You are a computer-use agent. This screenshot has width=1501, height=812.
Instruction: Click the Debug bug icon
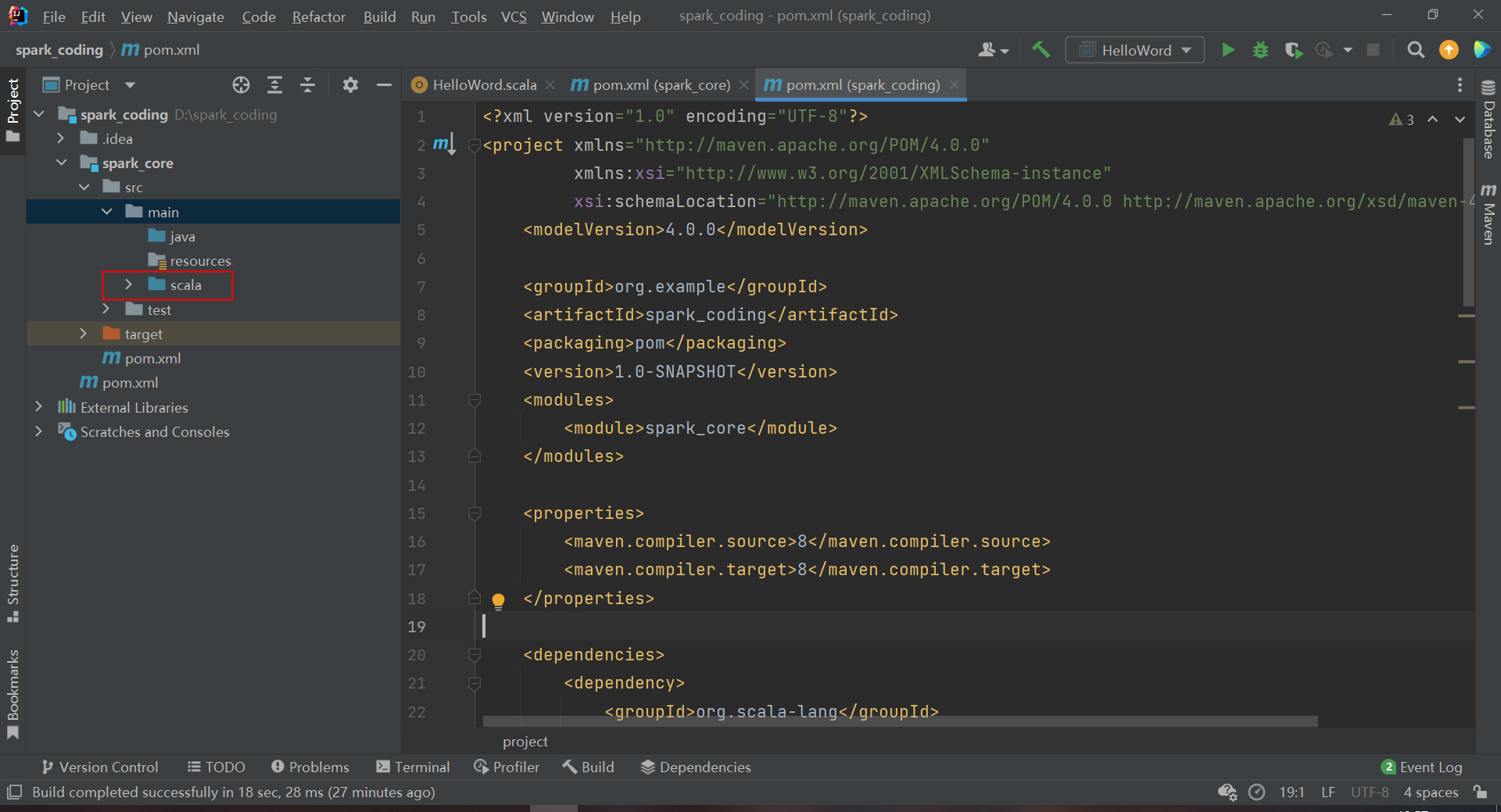(x=1260, y=50)
